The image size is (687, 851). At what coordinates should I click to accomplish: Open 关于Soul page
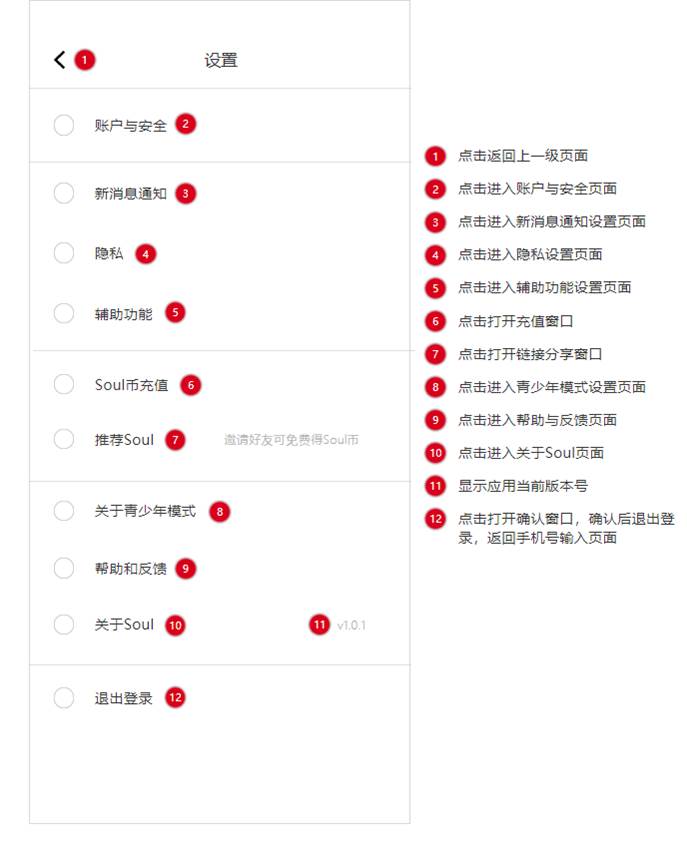[125, 625]
